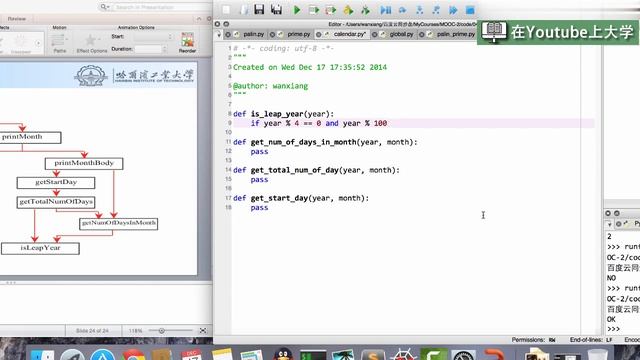Viewport: 640px width, 360px height.
Task: Select isLeapYear box on slide
Action: [x=40, y=248]
